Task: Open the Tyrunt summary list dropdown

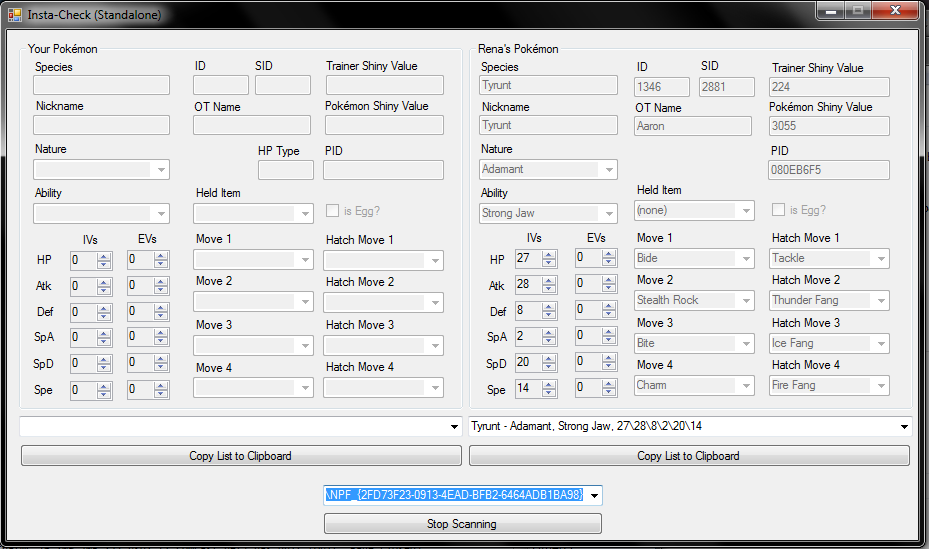Action: [x=903, y=427]
